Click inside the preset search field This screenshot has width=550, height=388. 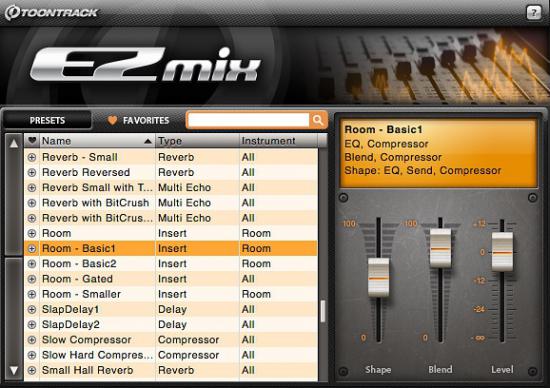(248, 120)
